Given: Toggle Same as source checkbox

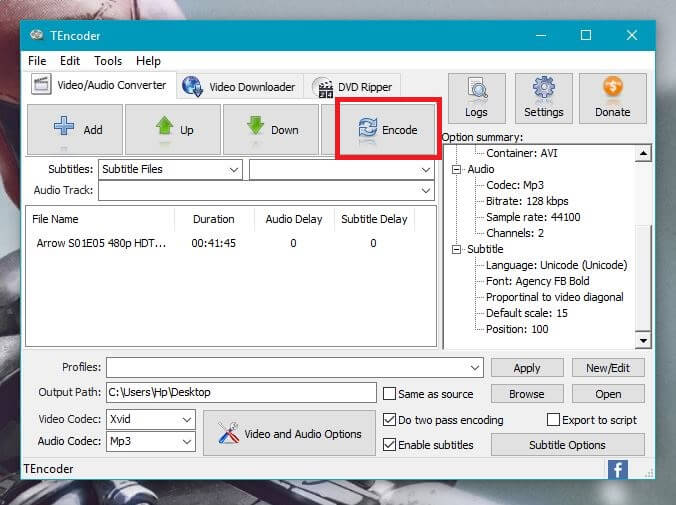Looking at the screenshot, I should 389,393.
